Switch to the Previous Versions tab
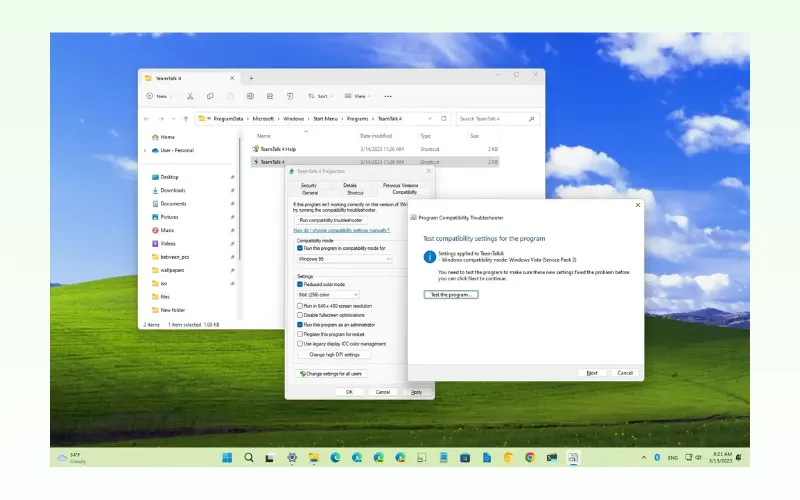The height and width of the screenshot is (500, 800). (401, 185)
